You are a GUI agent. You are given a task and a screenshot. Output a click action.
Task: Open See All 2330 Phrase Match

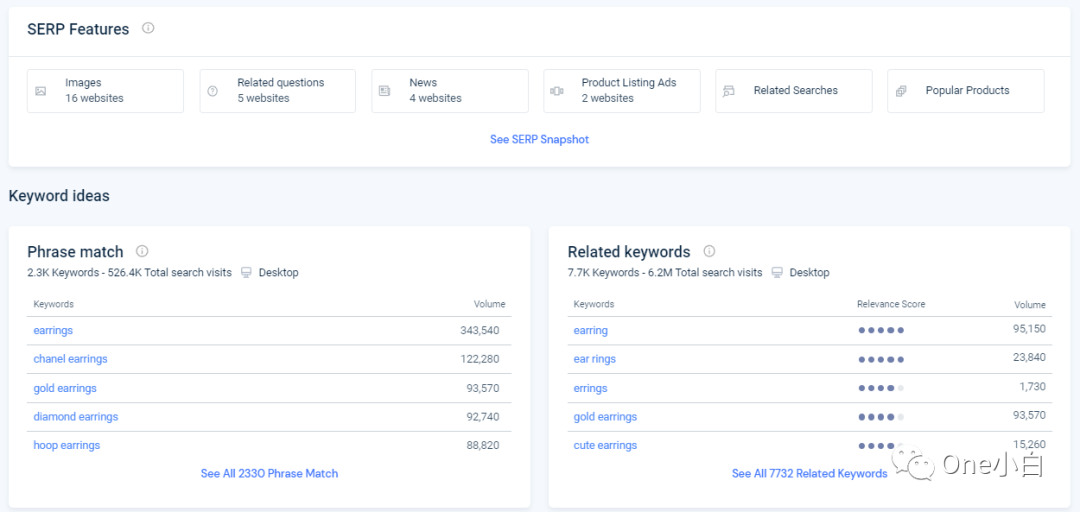[269, 473]
